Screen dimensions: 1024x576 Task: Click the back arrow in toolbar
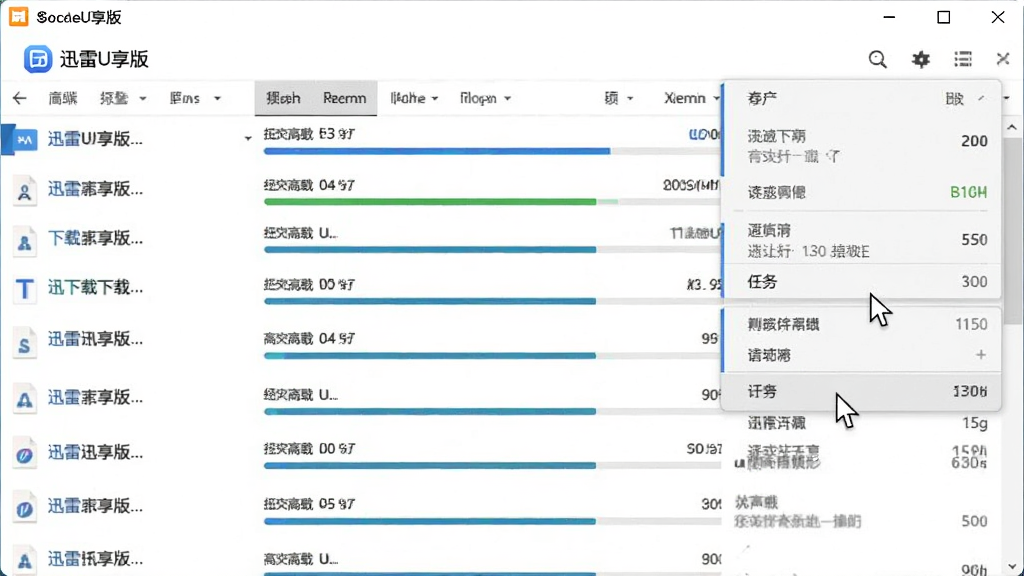click(x=20, y=99)
